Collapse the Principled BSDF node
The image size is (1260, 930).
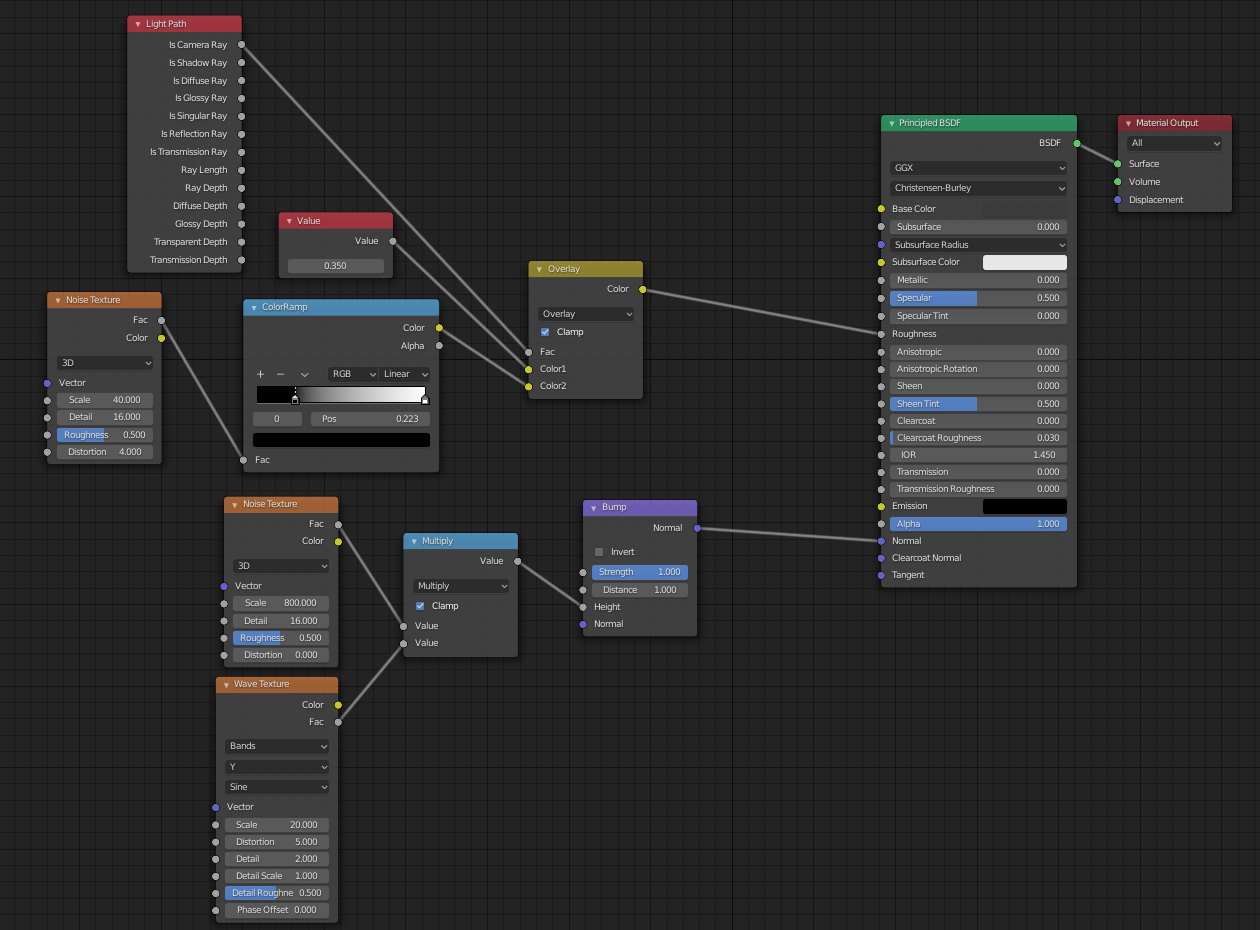coord(891,123)
